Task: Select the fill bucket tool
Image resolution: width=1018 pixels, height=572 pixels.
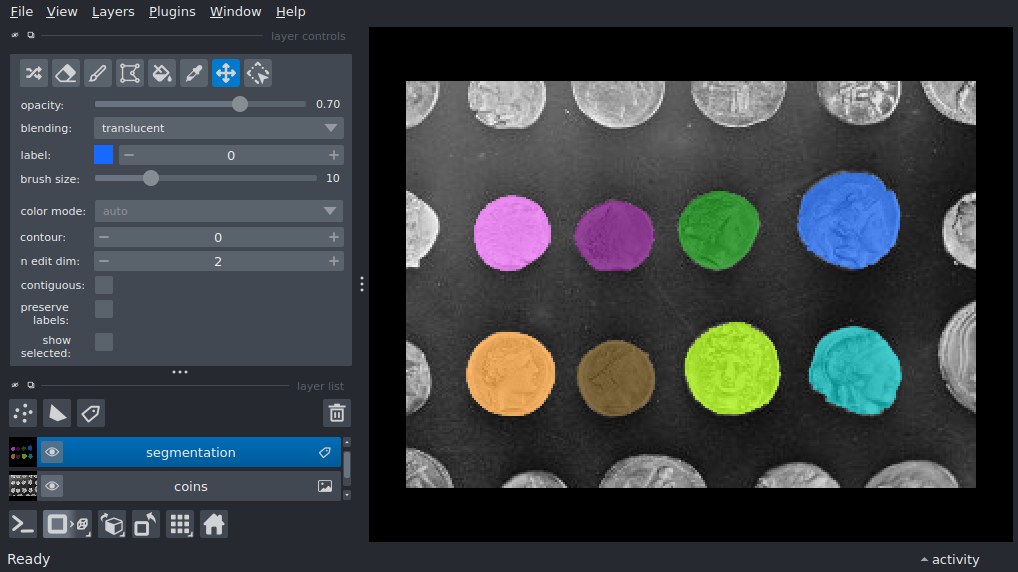Action: [x=162, y=73]
